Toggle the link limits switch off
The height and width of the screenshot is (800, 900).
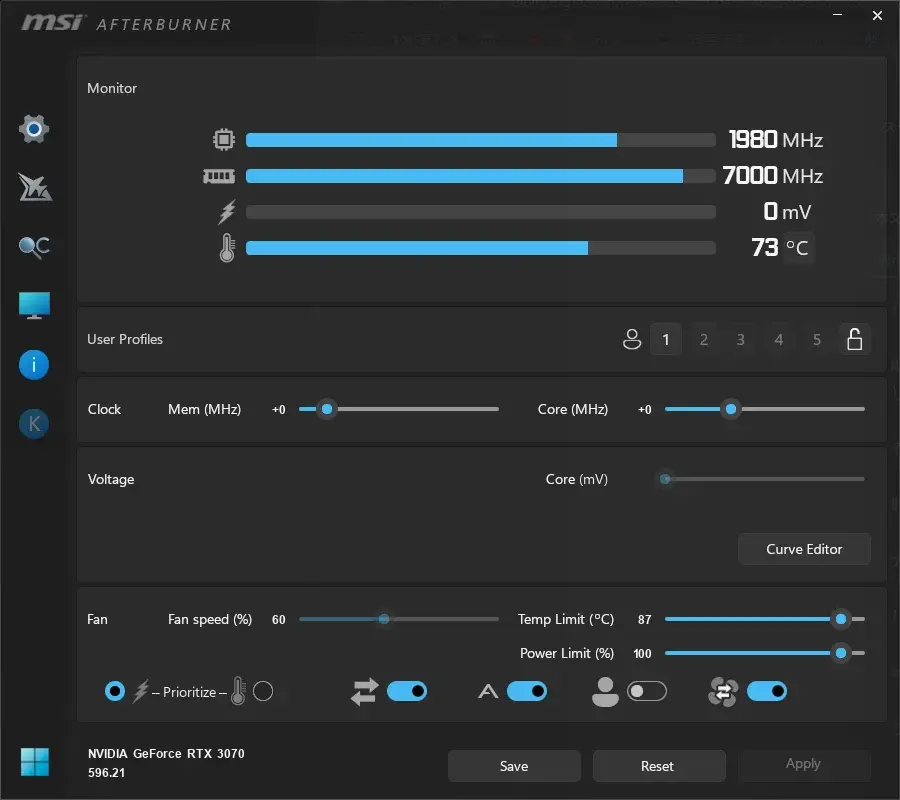coord(407,691)
